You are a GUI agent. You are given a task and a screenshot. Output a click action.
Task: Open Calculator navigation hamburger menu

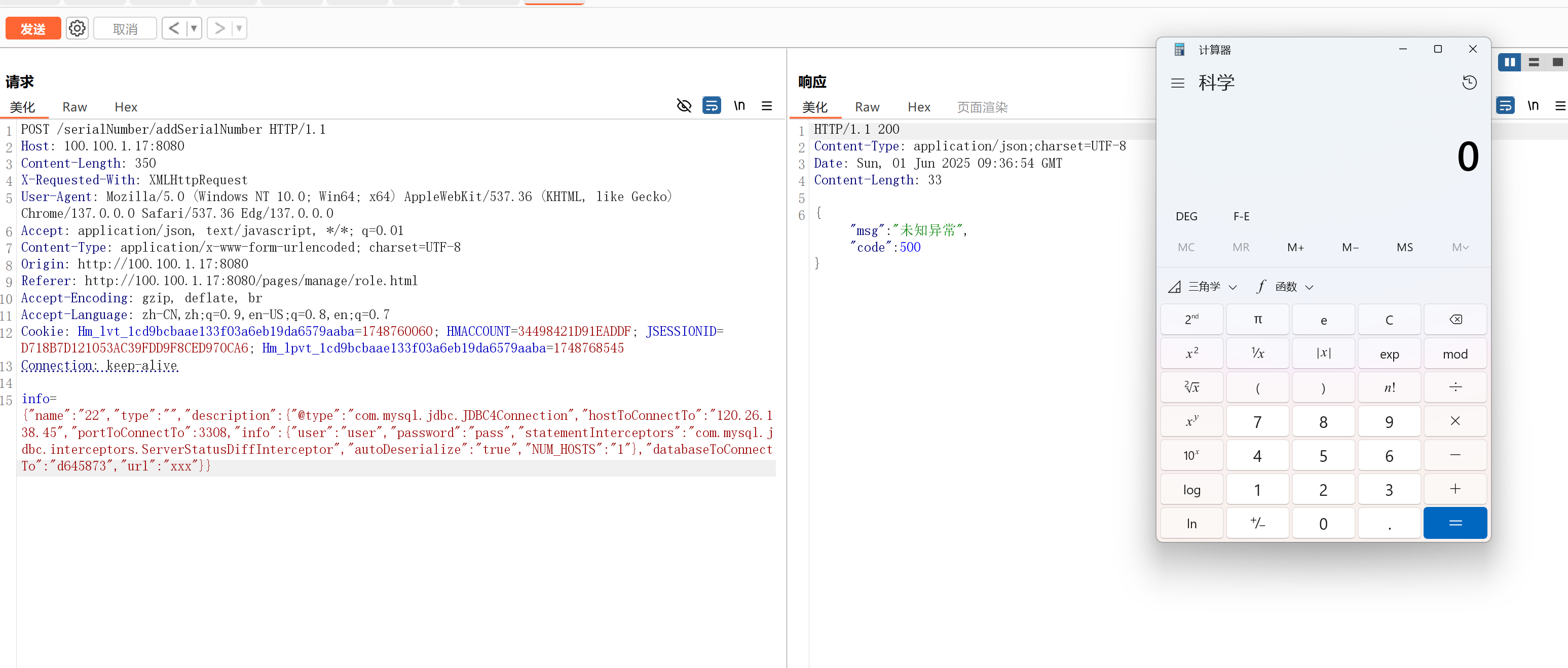[1178, 83]
